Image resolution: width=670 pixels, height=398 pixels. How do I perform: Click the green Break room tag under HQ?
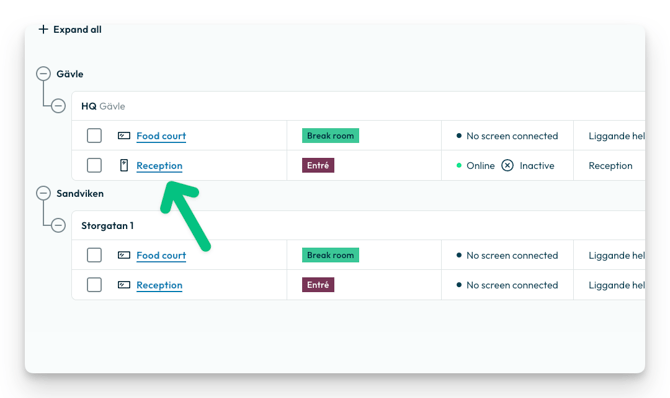point(330,136)
